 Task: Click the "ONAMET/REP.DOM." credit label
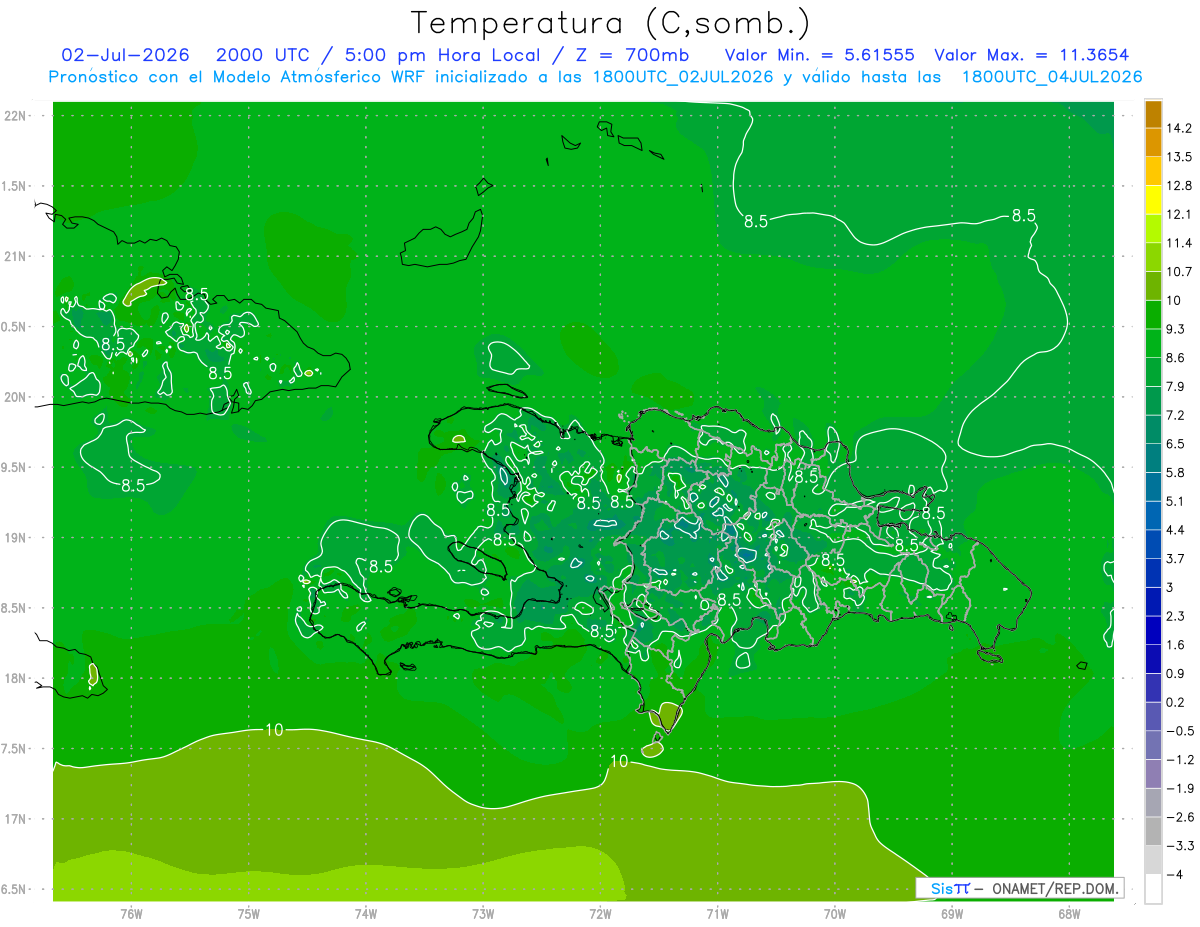[x=1053, y=888]
